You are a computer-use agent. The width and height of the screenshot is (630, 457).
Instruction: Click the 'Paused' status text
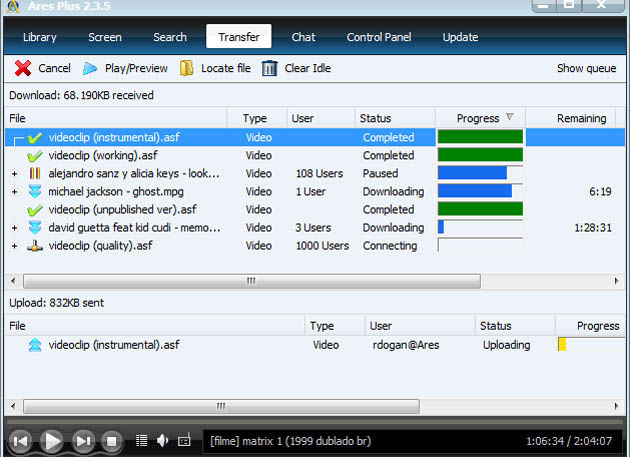tap(380, 174)
